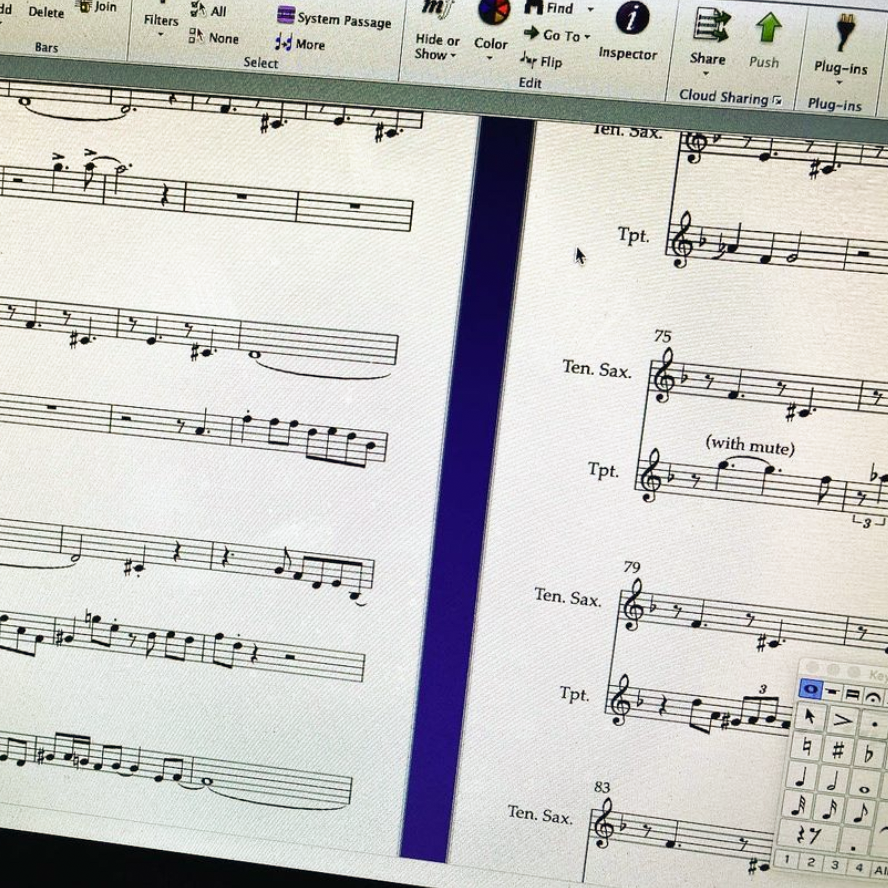Select half note duration on keypad
The image size is (888, 888).
832,781
